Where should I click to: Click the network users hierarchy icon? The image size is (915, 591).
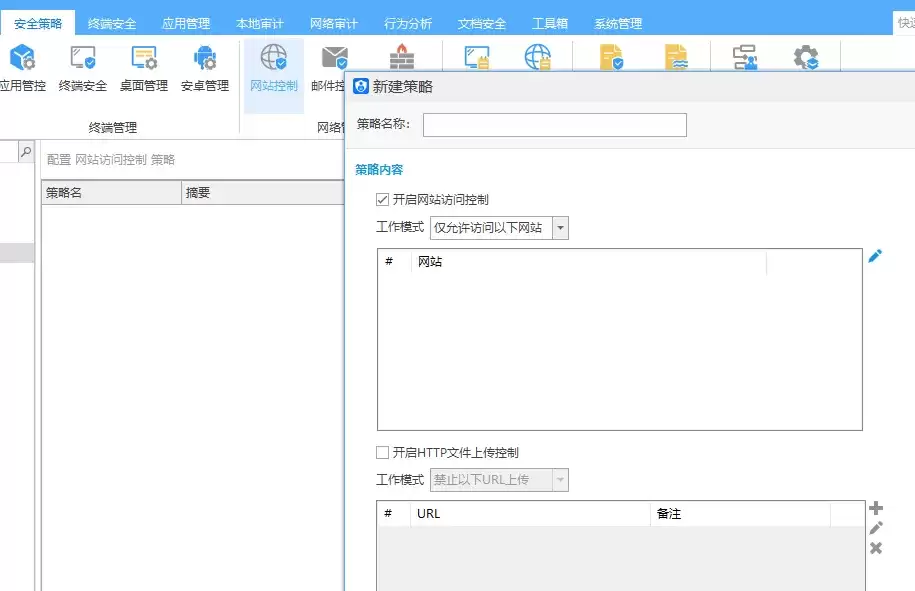coord(745,57)
